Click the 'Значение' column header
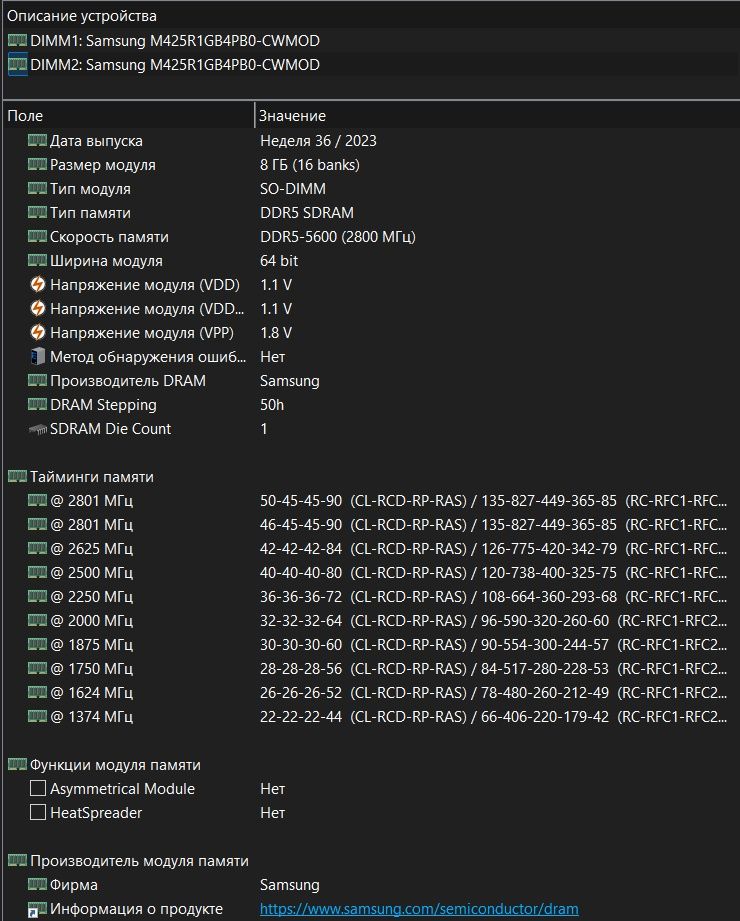Viewport: 740px width, 921px height. click(x=292, y=116)
